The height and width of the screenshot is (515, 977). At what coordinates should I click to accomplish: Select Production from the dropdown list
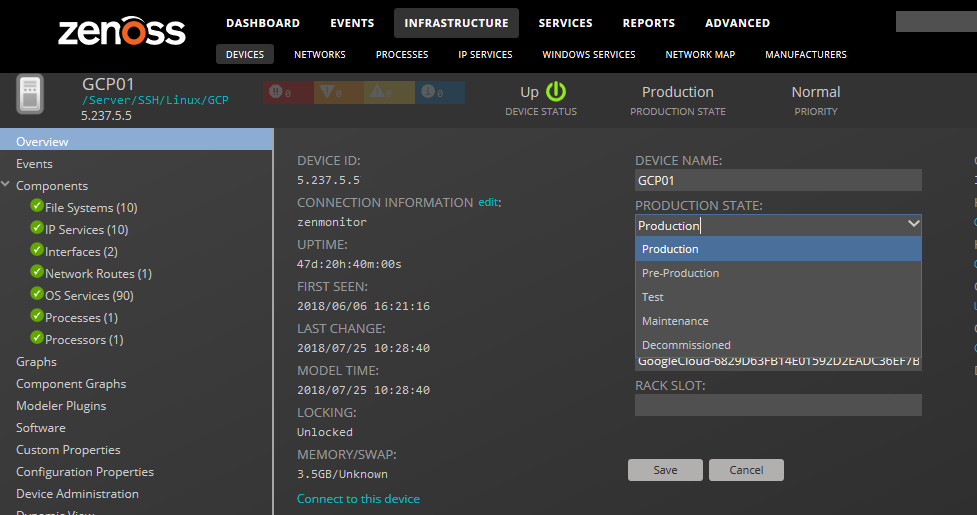coord(778,249)
